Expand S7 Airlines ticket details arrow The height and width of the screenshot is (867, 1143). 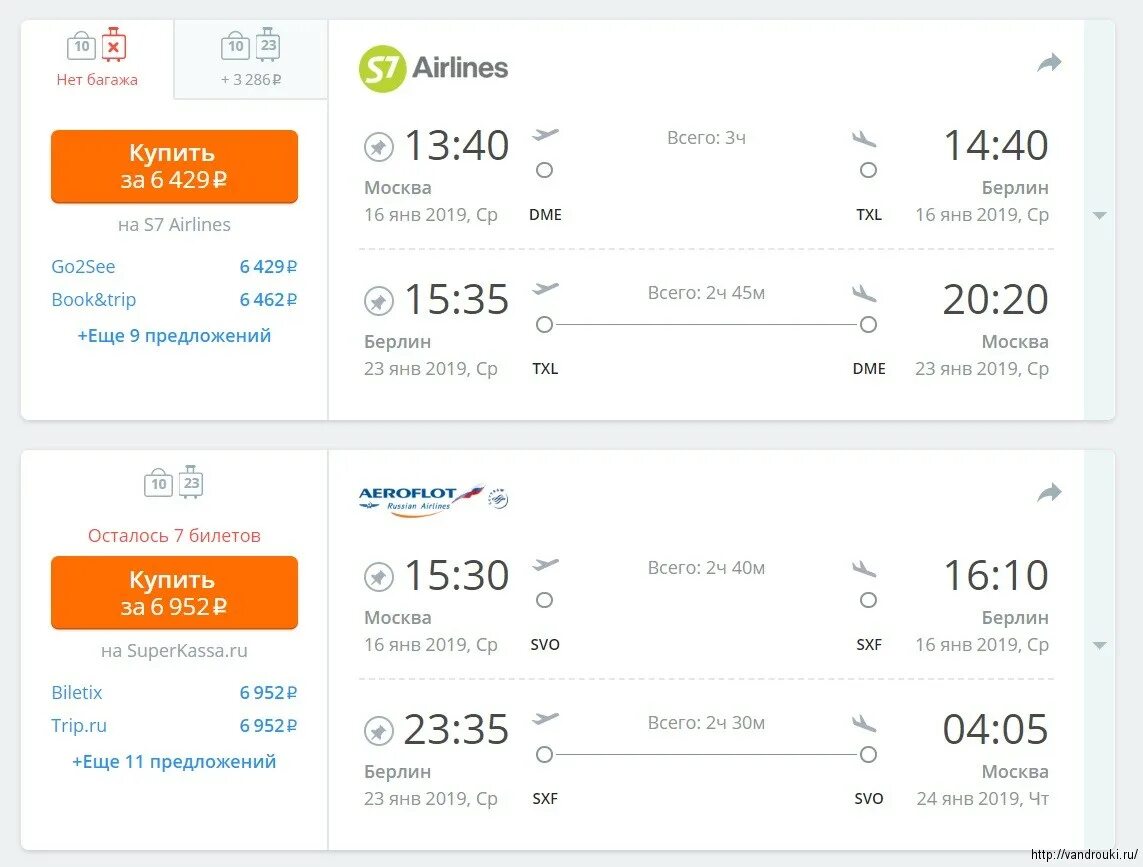[1100, 216]
